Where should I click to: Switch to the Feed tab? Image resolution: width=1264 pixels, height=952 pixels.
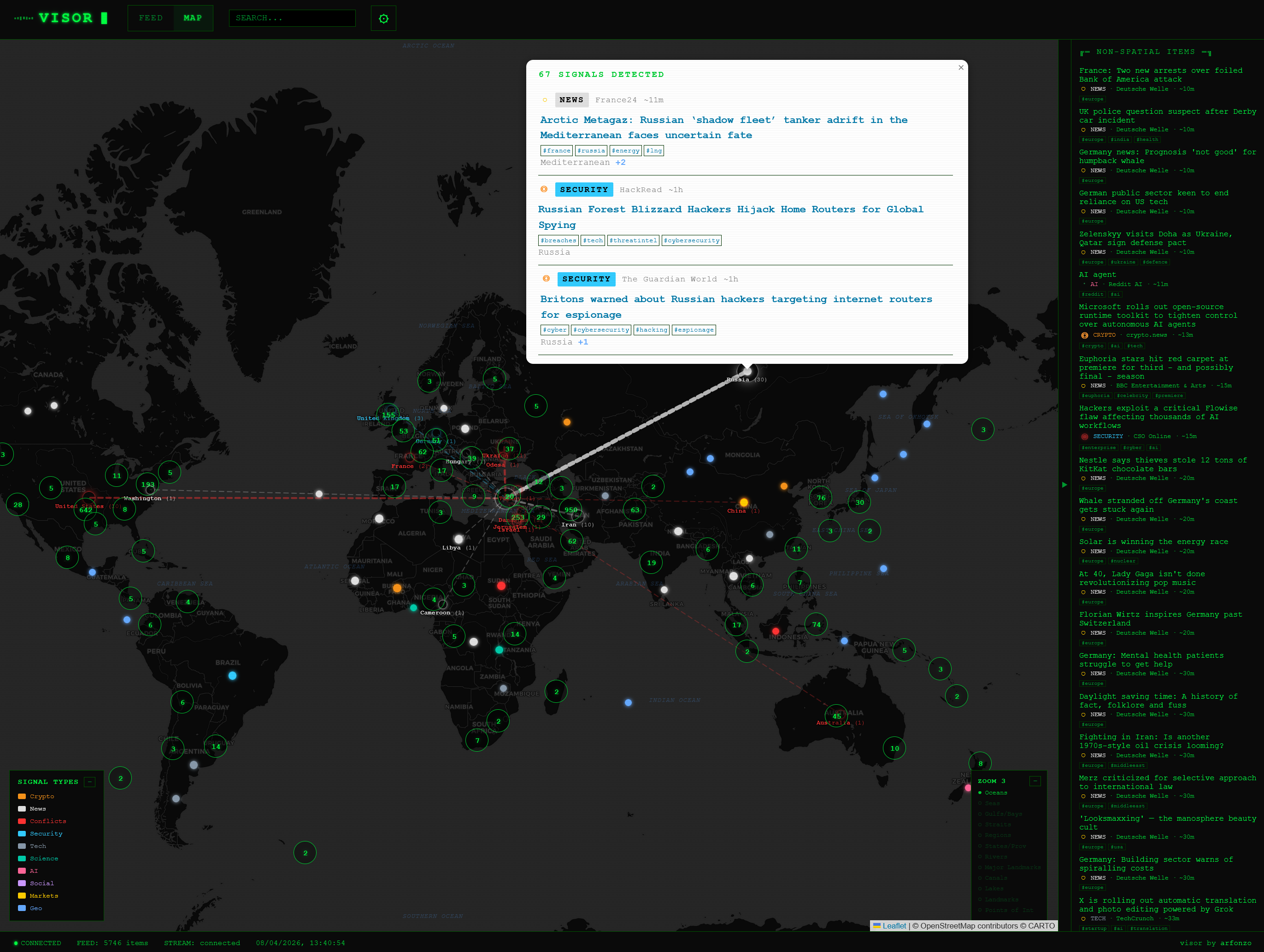pyautogui.click(x=151, y=18)
